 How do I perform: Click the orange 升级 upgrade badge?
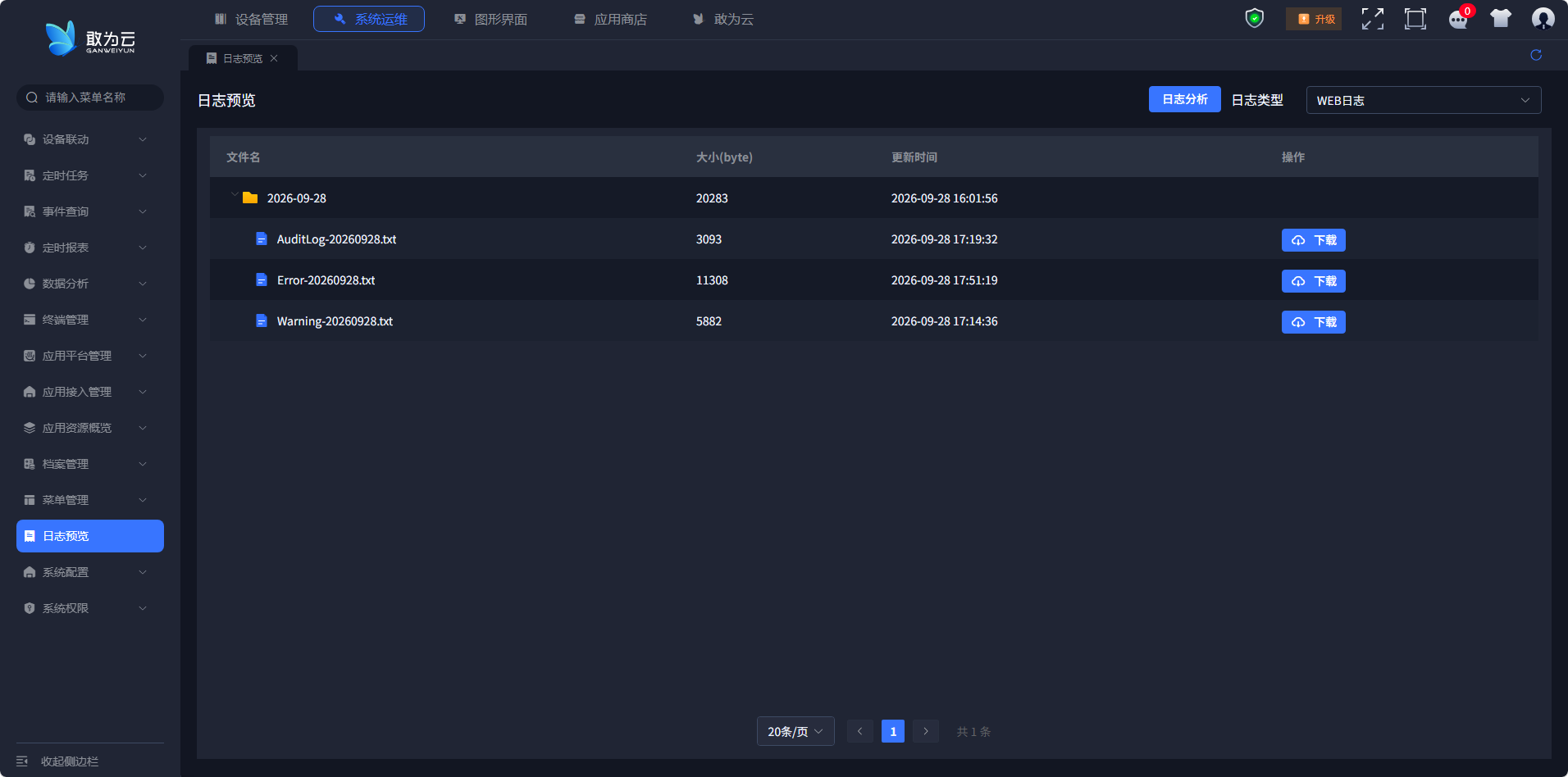pos(1314,19)
